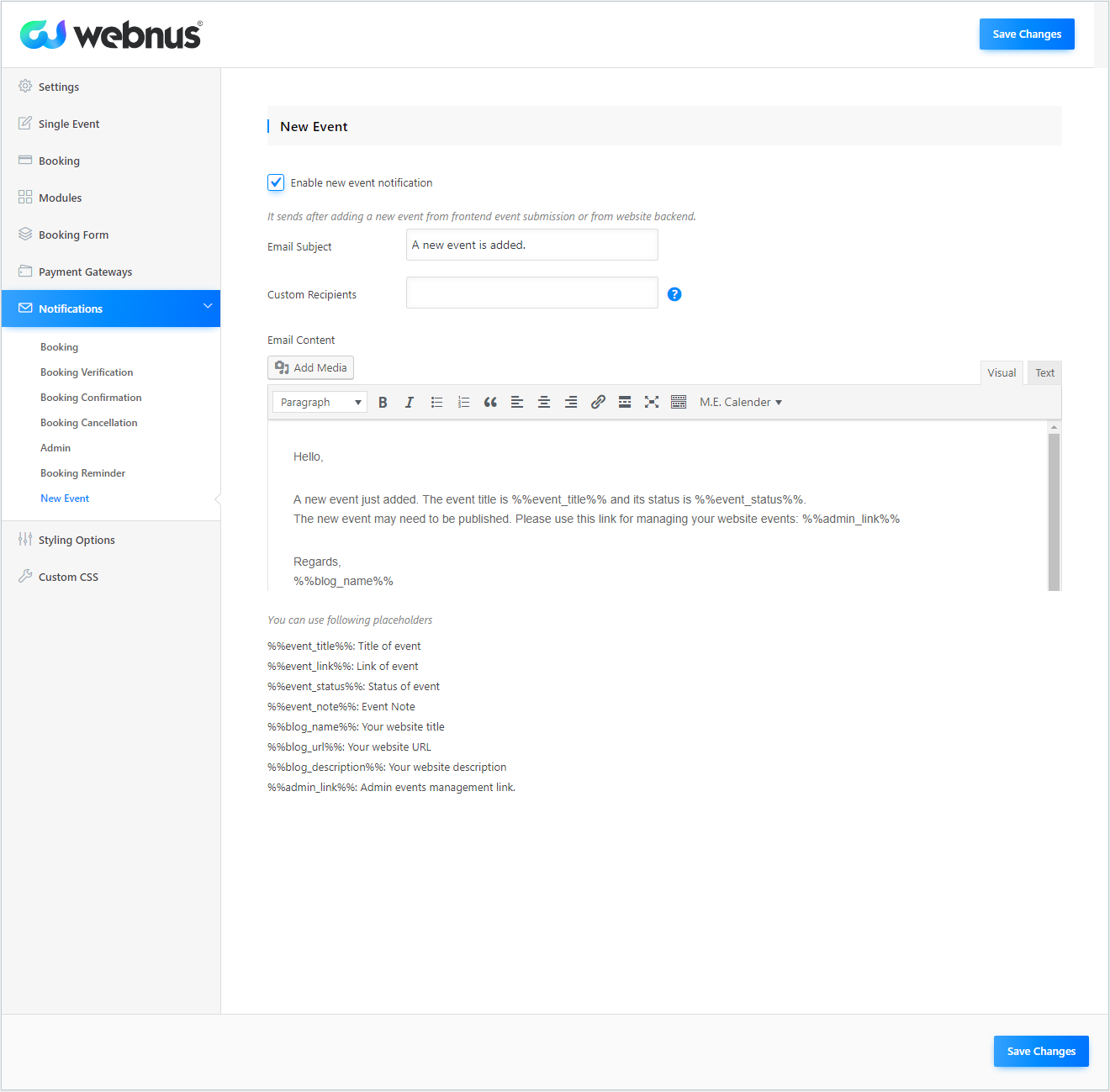Toggle the editor toolbar toggle icon

tap(679, 403)
